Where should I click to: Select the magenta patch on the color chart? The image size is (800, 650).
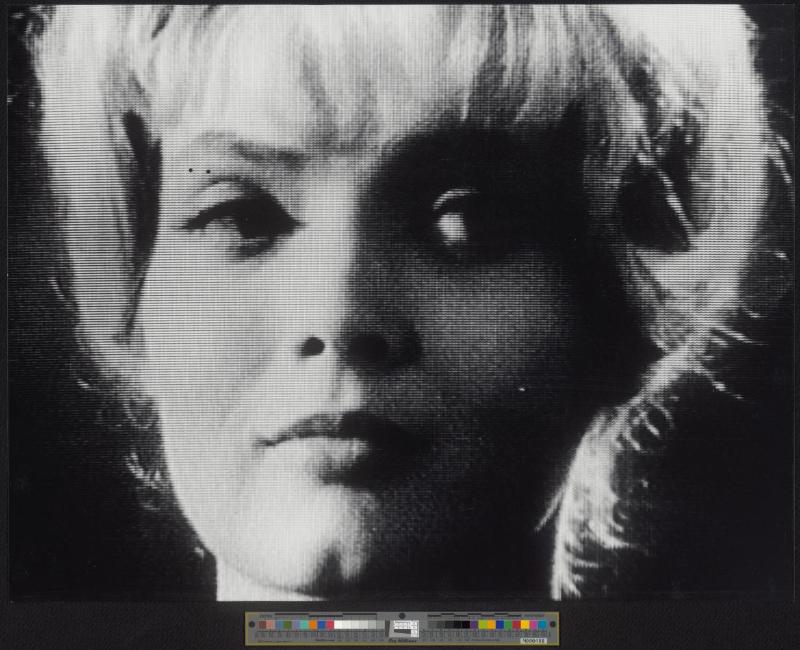click(x=533, y=624)
